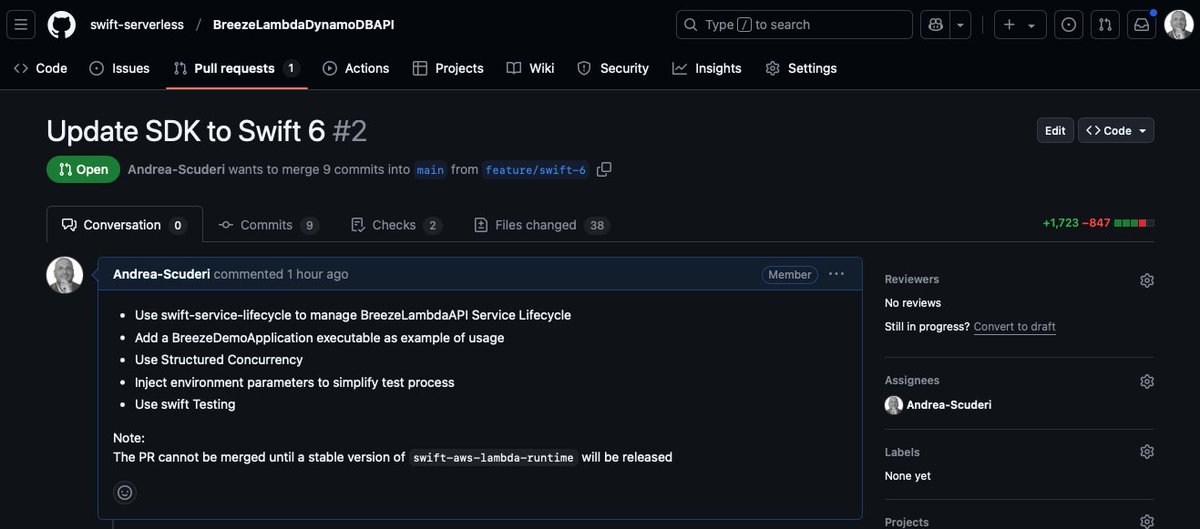Expand the Copilot dropdown arrow
This screenshot has height=529, width=1200.
coord(961,25)
